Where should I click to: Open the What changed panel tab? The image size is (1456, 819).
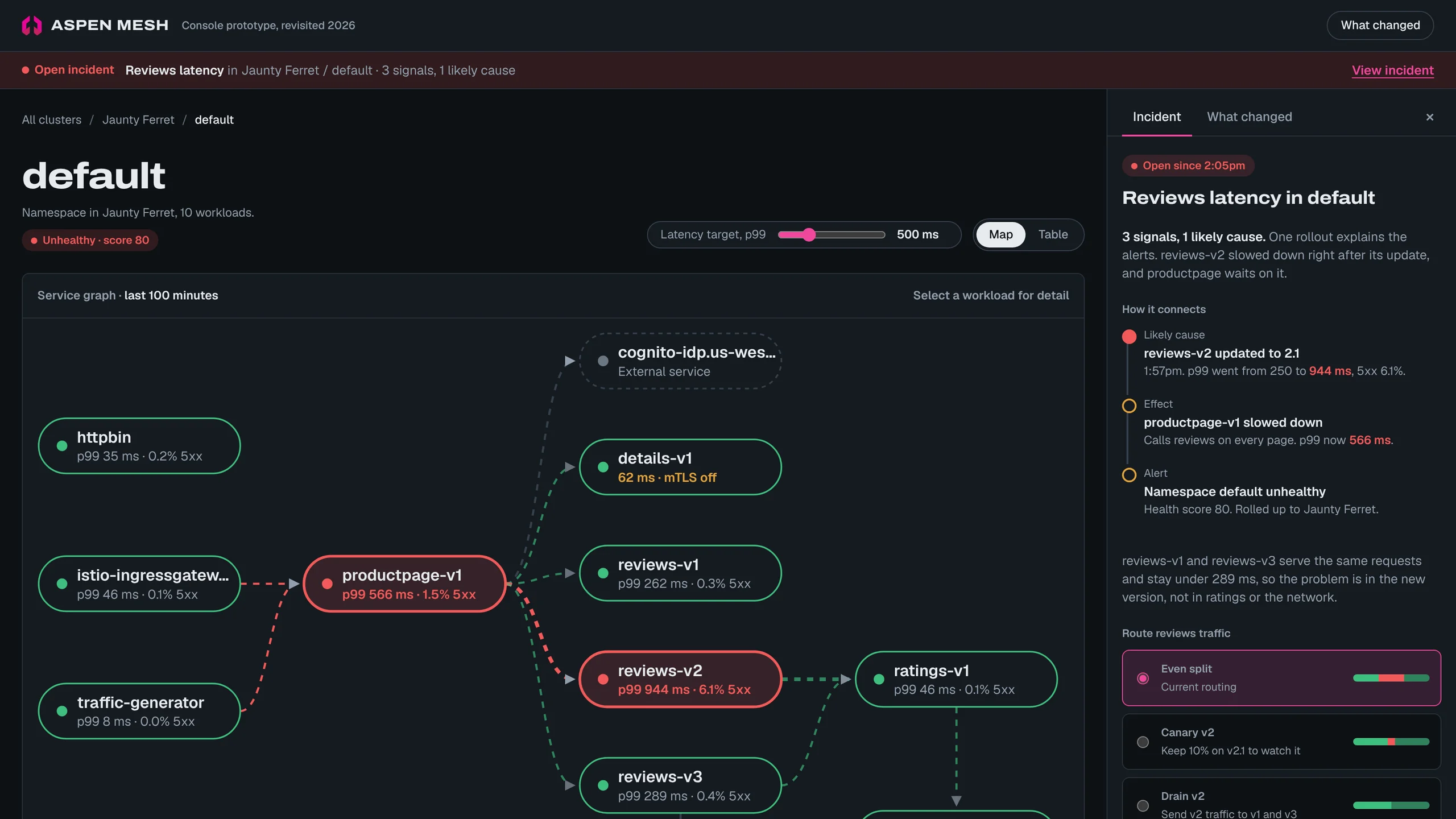[x=1249, y=117]
